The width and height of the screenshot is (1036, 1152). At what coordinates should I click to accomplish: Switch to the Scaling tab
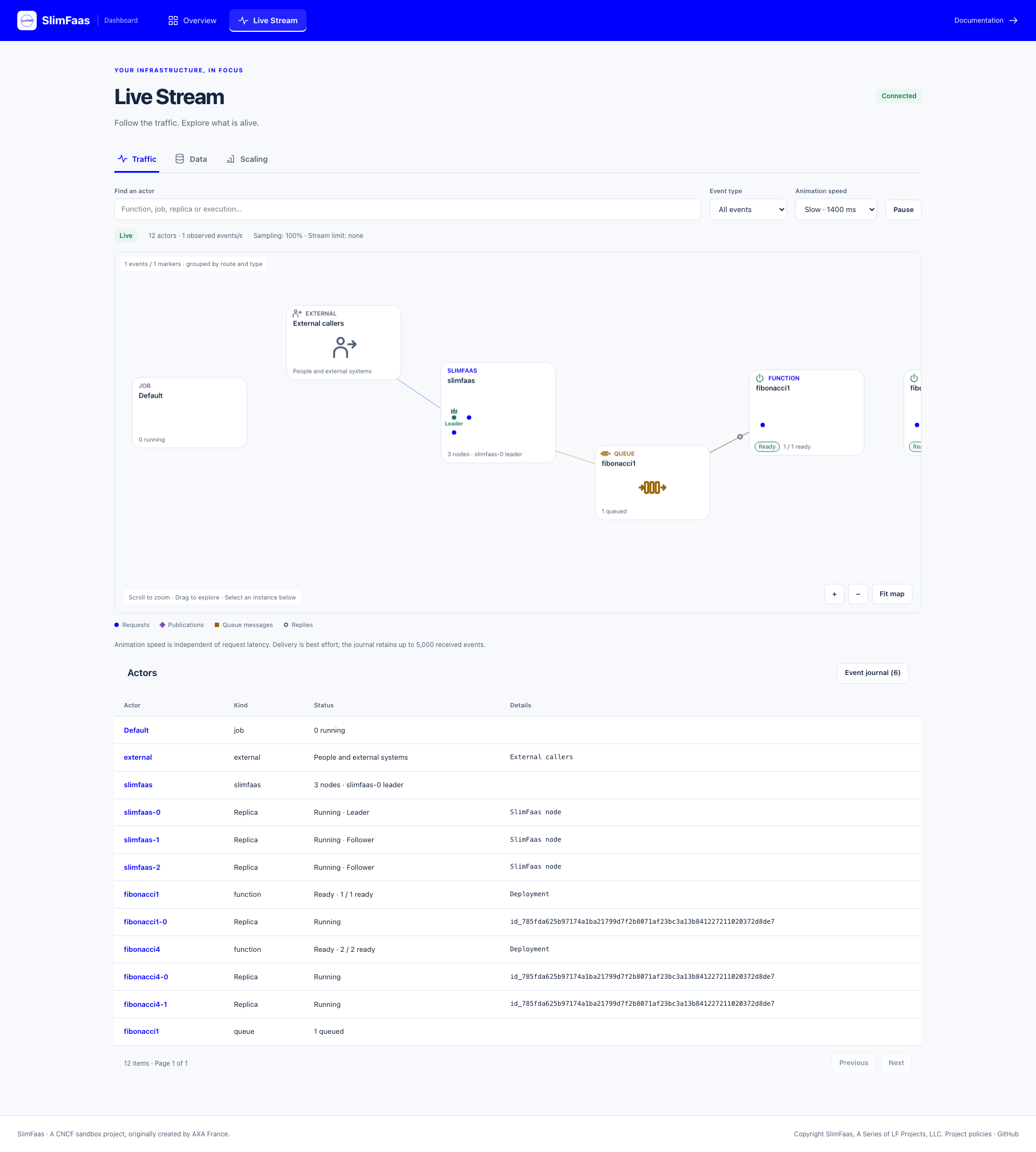click(247, 159)
